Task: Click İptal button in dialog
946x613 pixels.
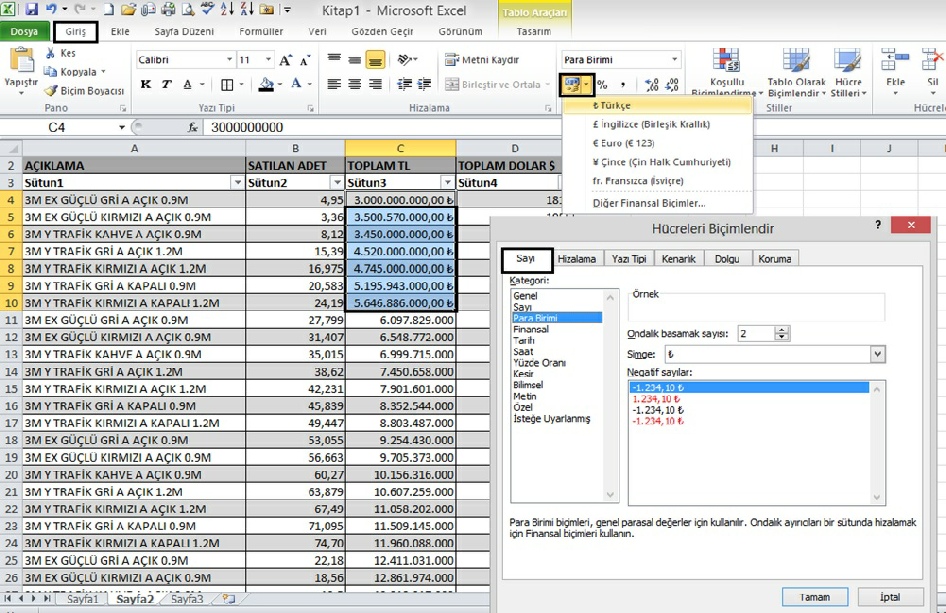Action: [x=890, y=597]
